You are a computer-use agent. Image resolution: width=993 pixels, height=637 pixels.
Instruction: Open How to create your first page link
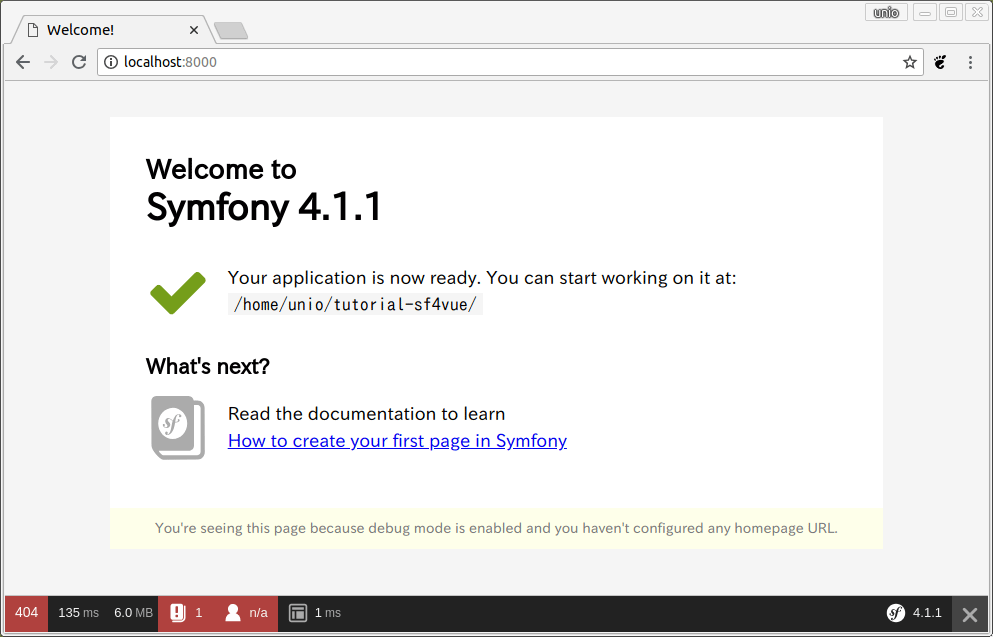coord(397,441)
